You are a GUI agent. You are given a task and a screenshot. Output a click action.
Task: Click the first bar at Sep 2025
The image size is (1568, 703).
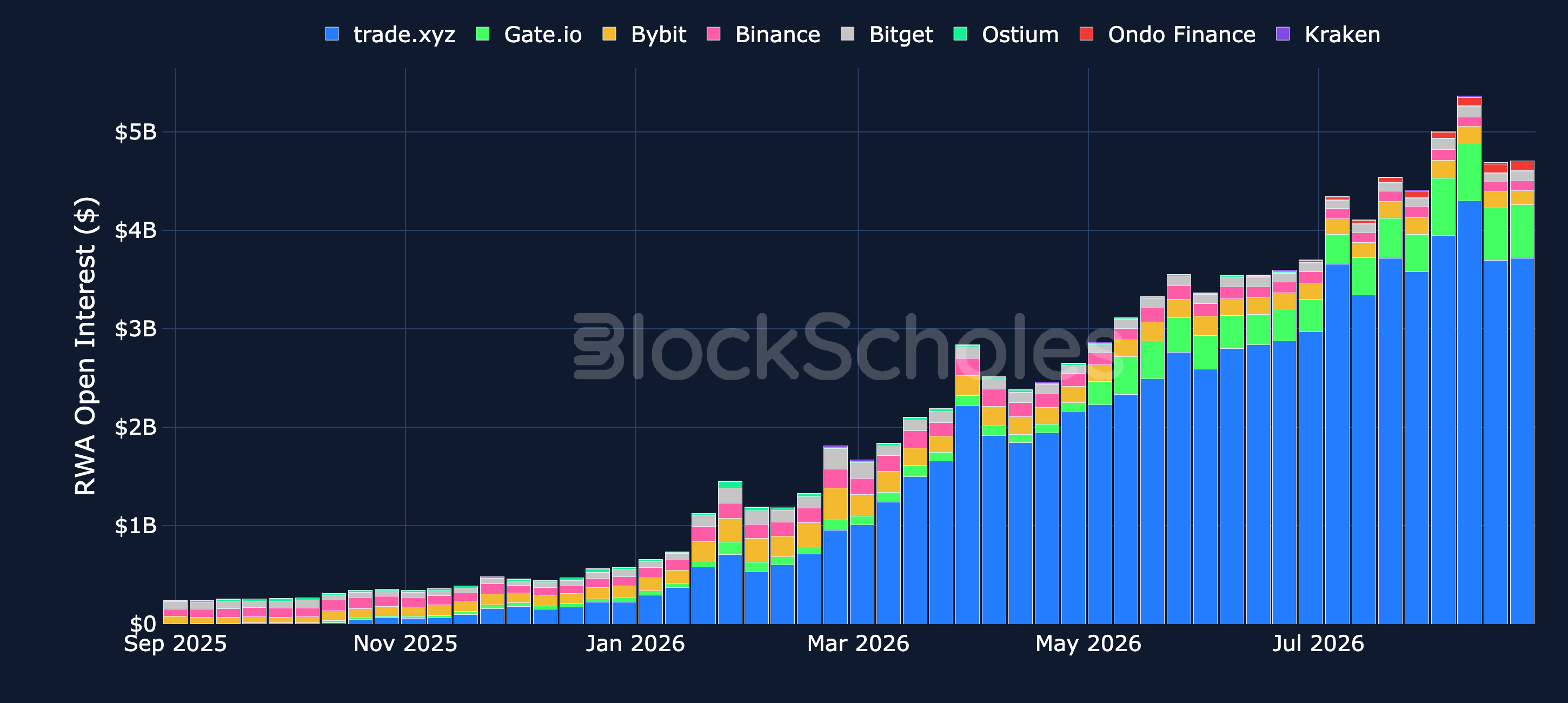[175, 612]
